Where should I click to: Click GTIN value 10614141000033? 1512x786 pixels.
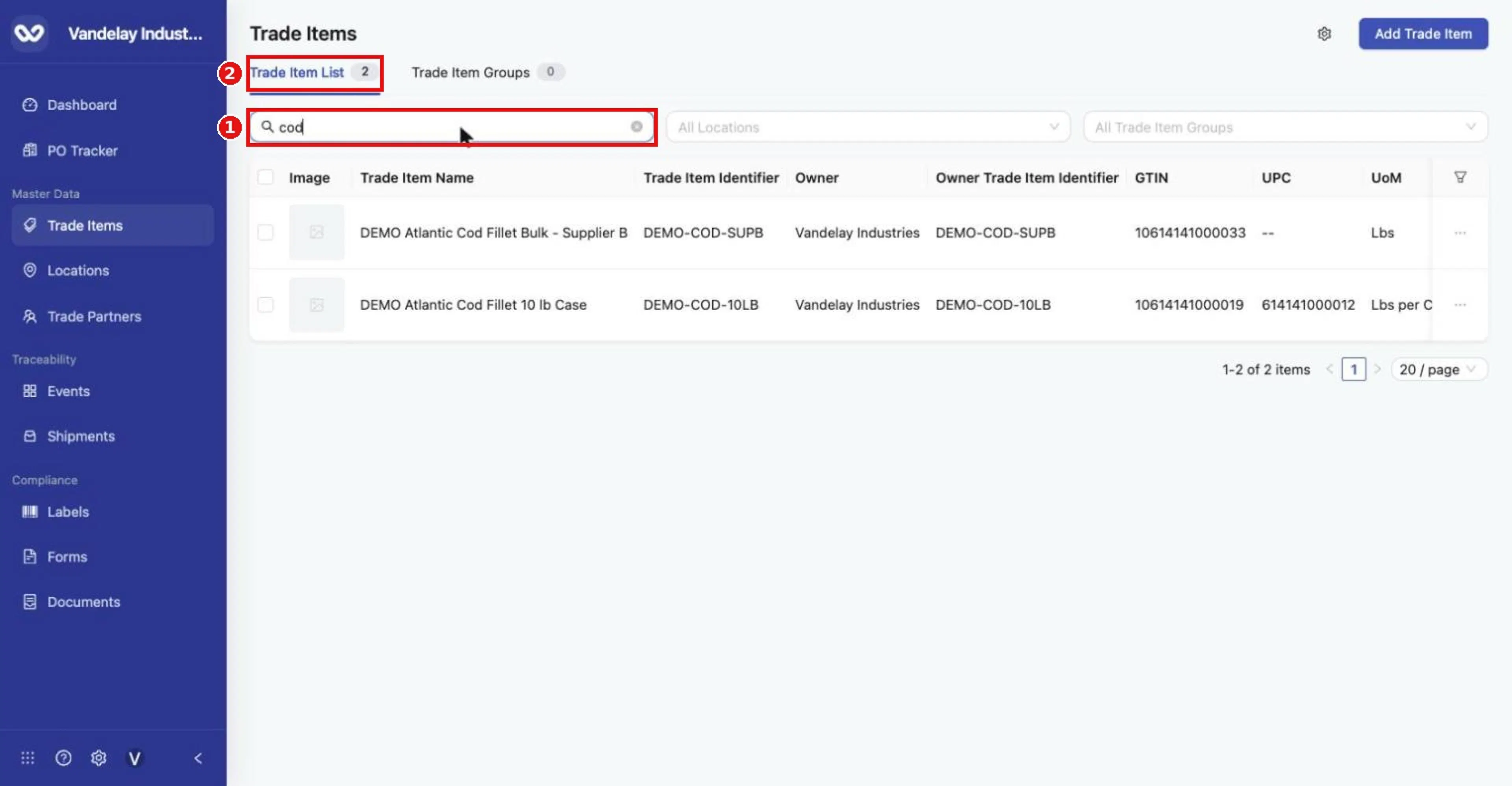1190,232
